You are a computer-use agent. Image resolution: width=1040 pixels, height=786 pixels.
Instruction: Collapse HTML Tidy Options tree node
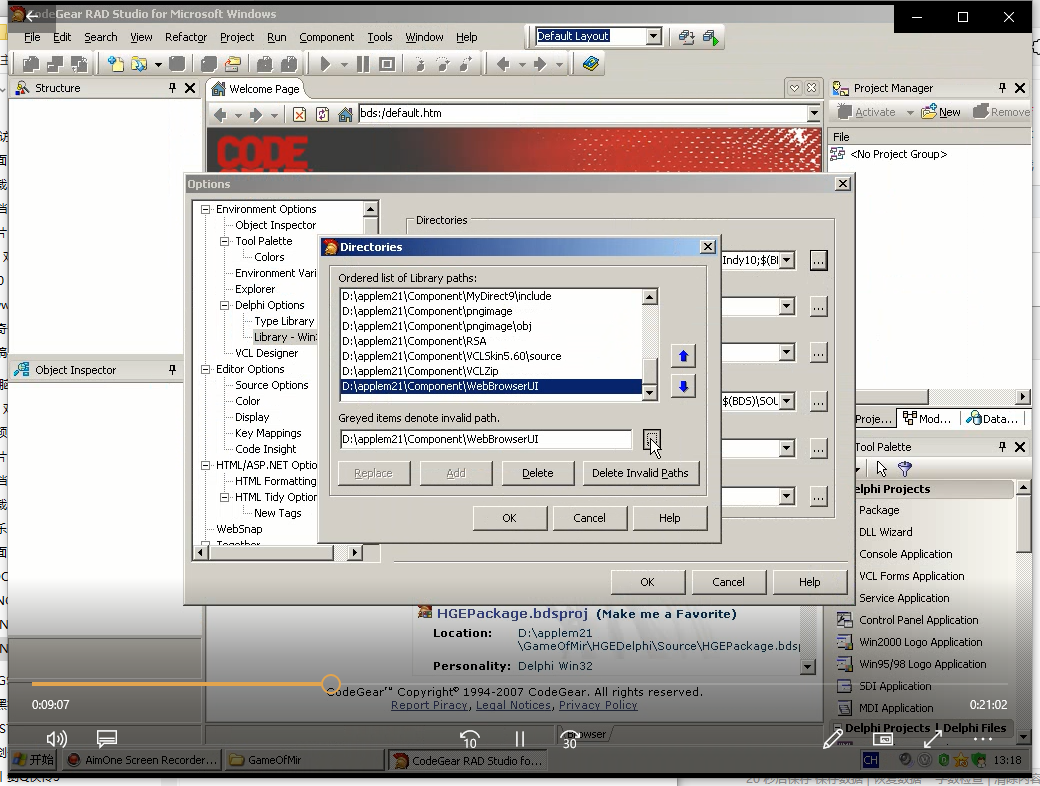(225, 497)
